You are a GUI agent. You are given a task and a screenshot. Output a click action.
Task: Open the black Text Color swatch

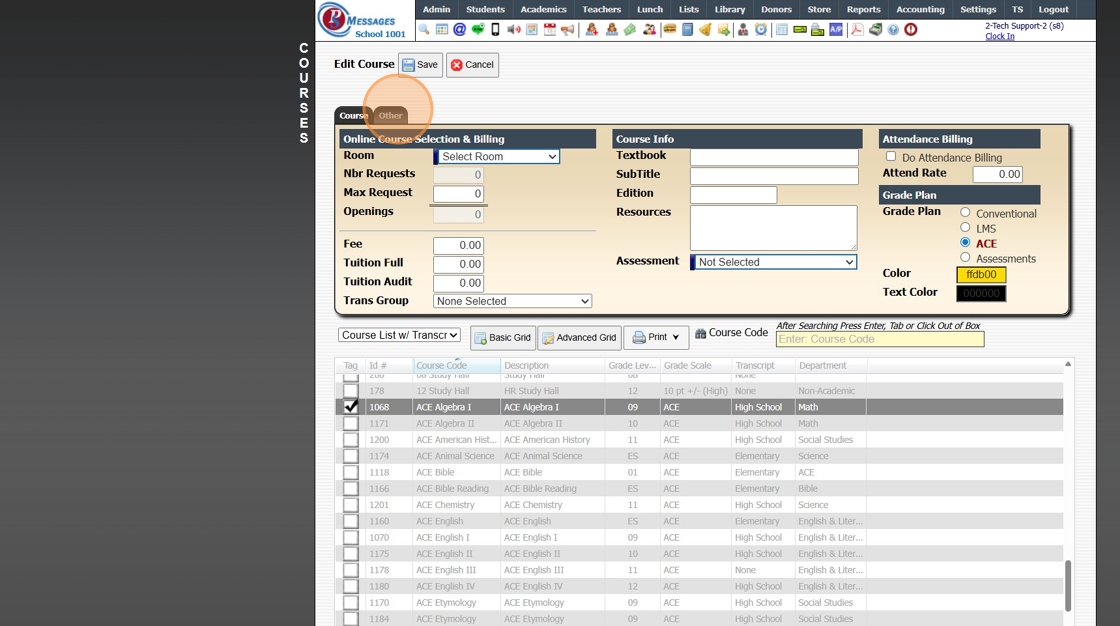point(981,293)
